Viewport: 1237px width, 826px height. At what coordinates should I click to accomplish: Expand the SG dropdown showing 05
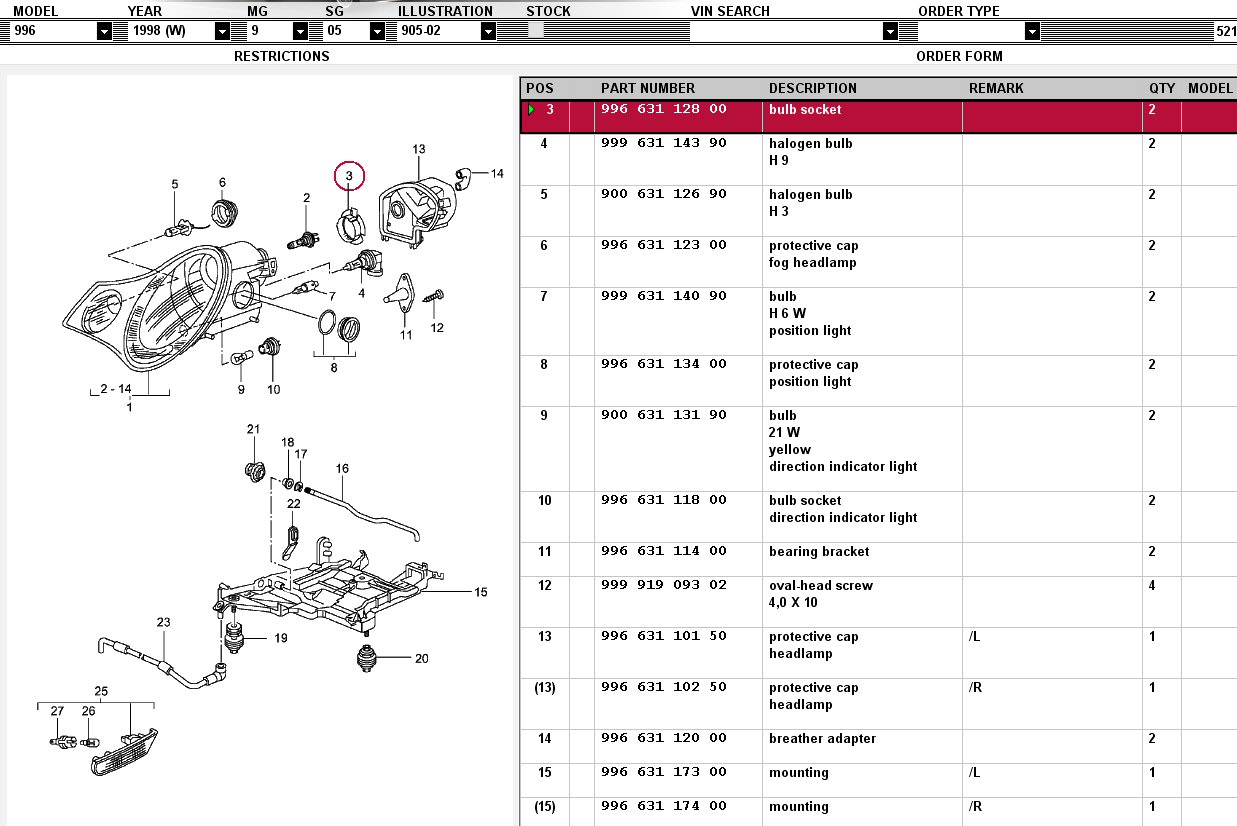pos(377,31)
